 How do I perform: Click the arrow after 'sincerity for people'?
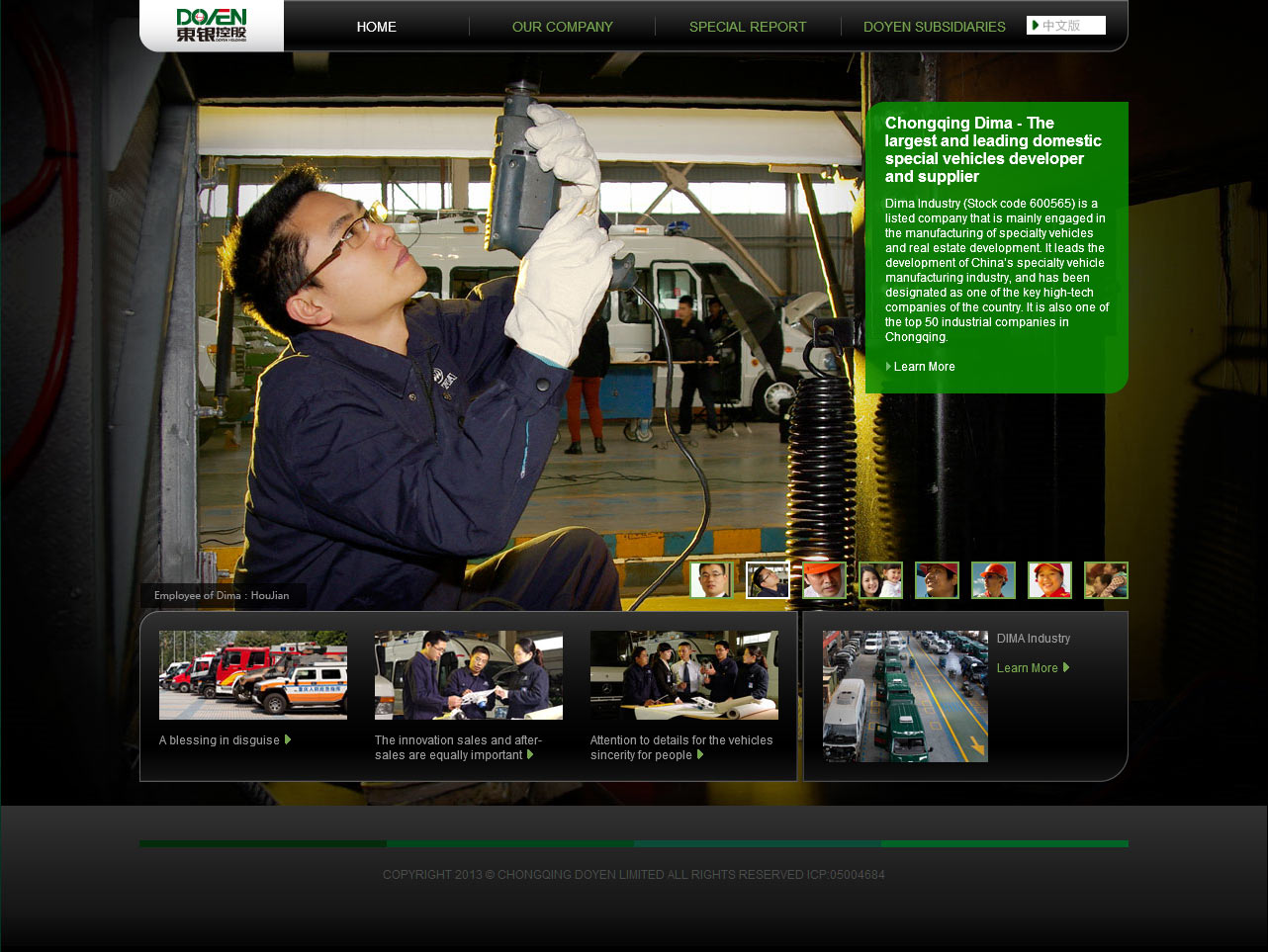click(x=700, y=754)
